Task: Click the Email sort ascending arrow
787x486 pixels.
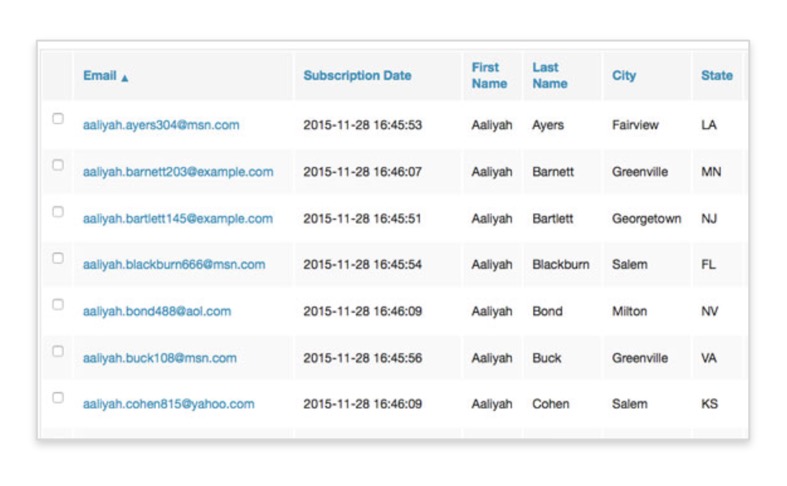Action: click(124, 78)
